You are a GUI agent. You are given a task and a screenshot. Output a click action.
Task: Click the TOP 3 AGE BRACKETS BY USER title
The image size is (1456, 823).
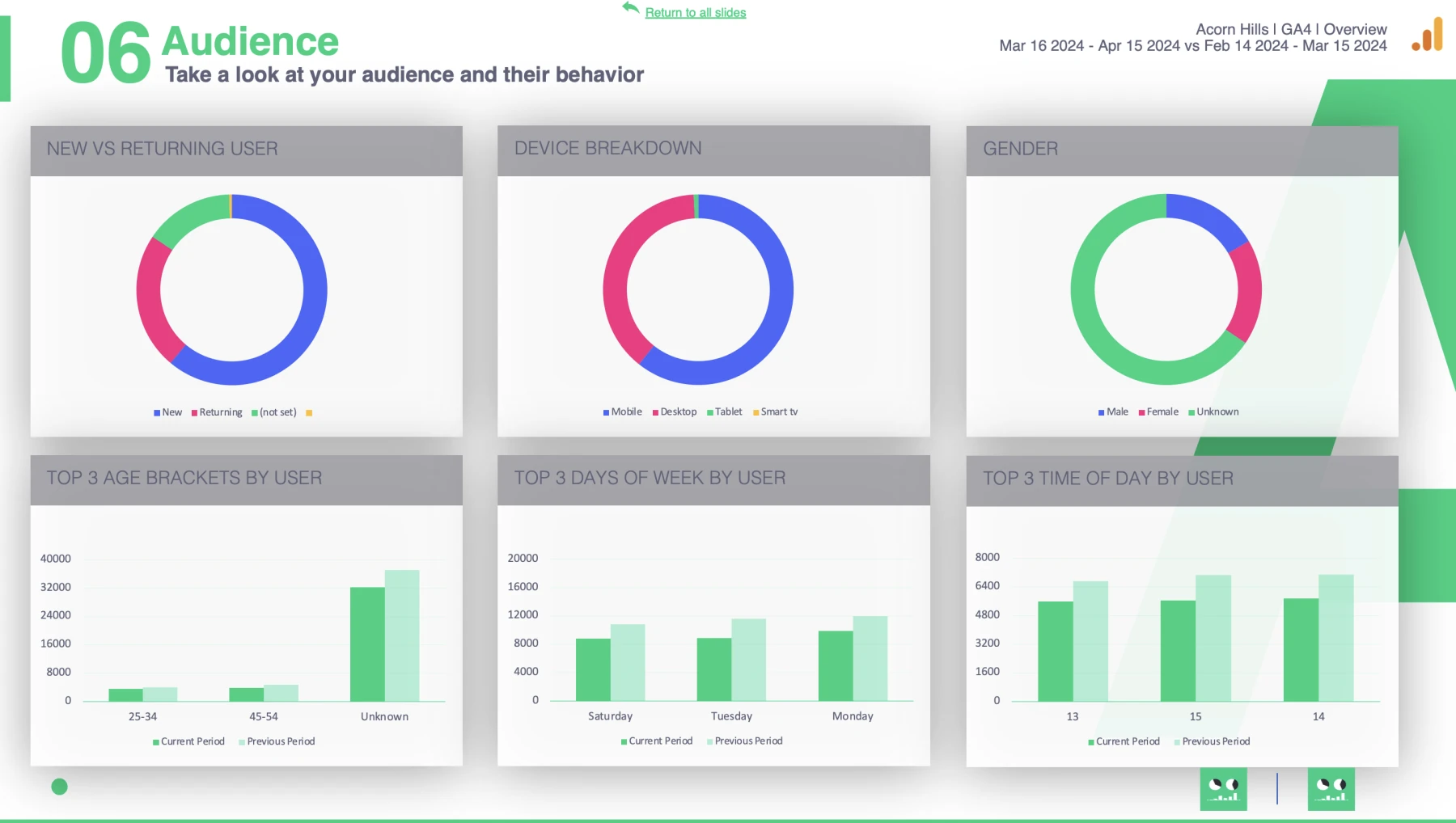(184, 478)
